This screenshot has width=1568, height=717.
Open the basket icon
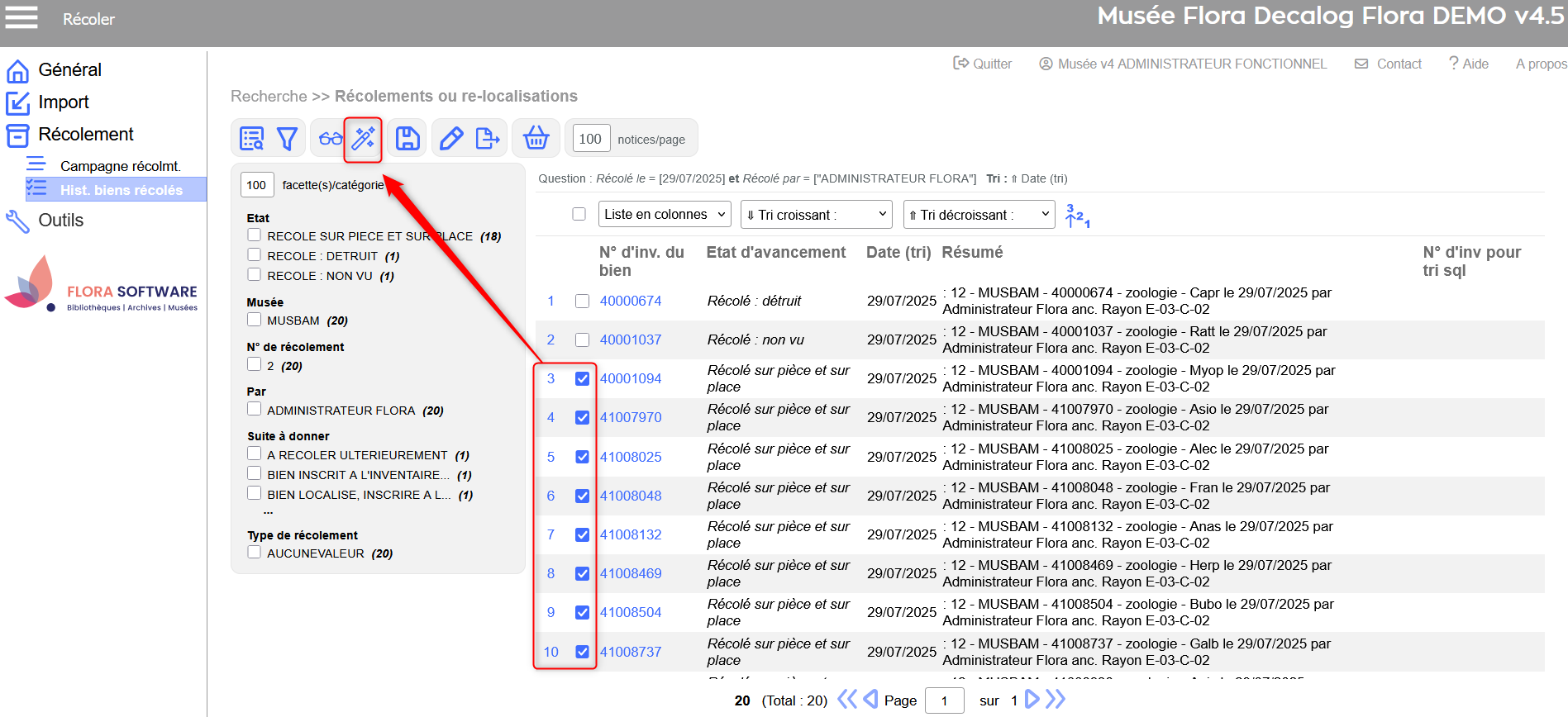(x=536, y=138)
